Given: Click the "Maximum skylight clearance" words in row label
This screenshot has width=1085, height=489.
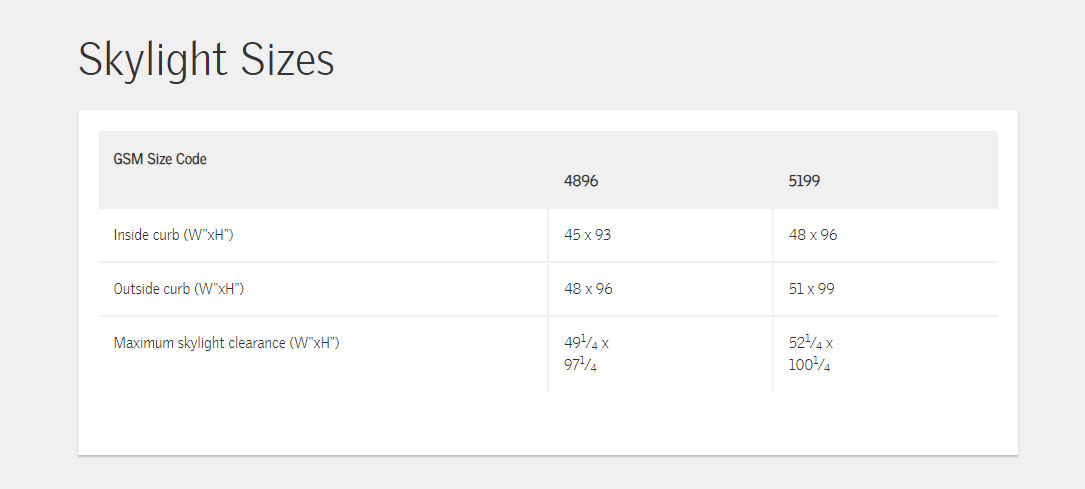Looking at the screenshot, I should pos(199,343).
